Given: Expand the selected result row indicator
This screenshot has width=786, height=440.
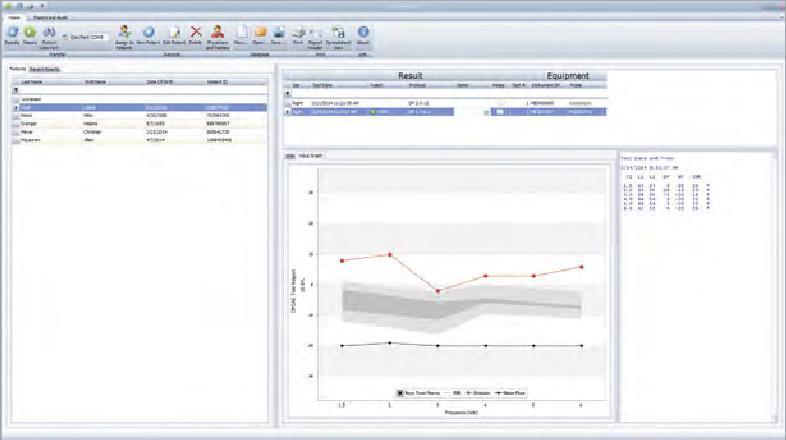Looking at the screenshot, I should coord(287,112).
